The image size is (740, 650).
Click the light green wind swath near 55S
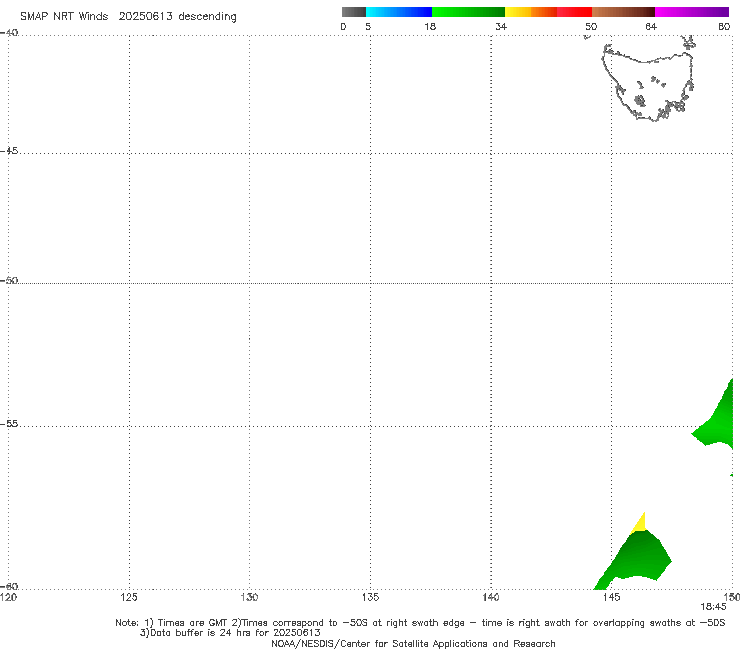717,422
